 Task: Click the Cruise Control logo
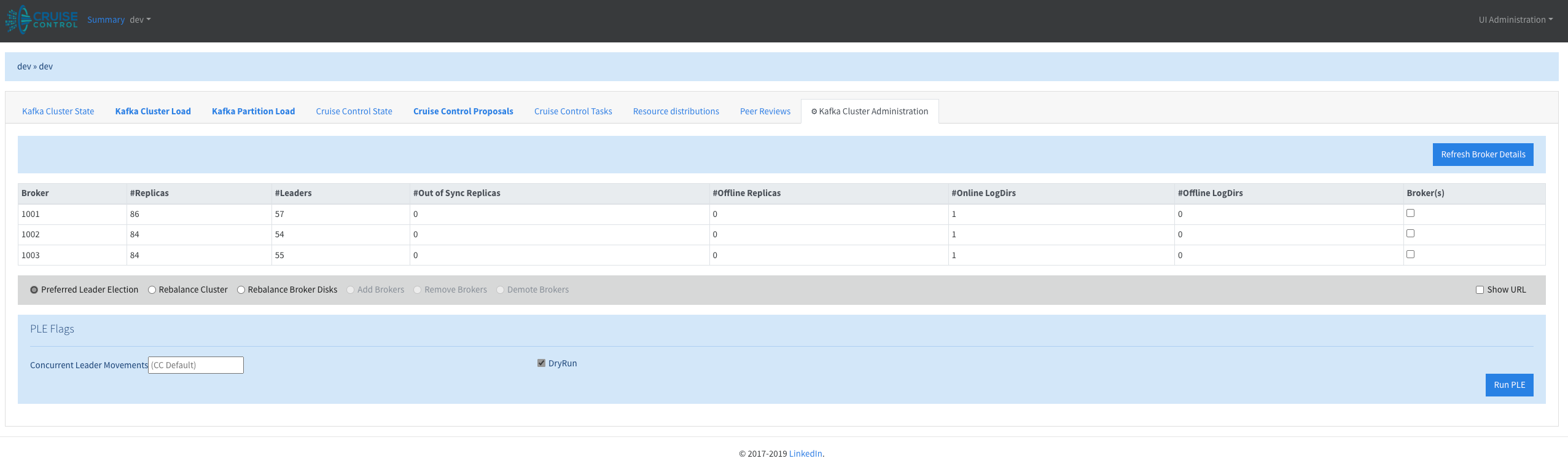pos(42,20)
